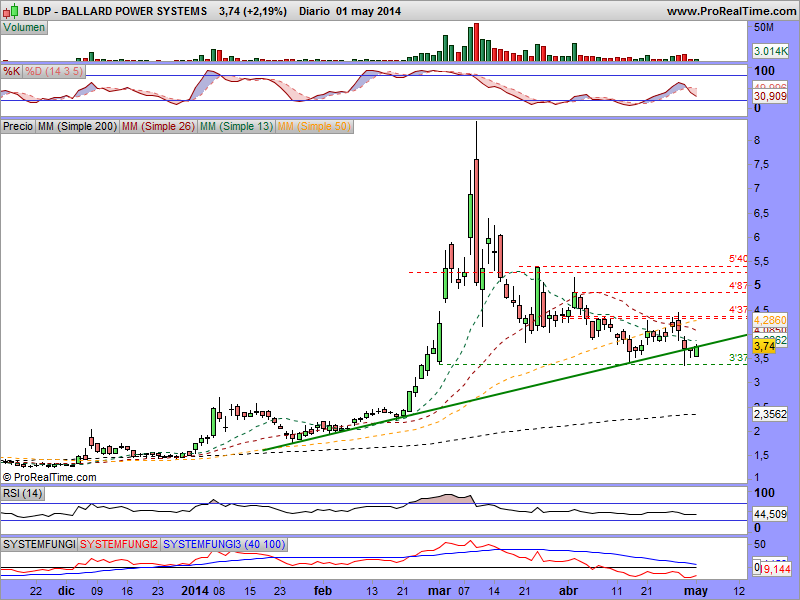Click the candlestick chart icon beside BLDP

[11, 10]
